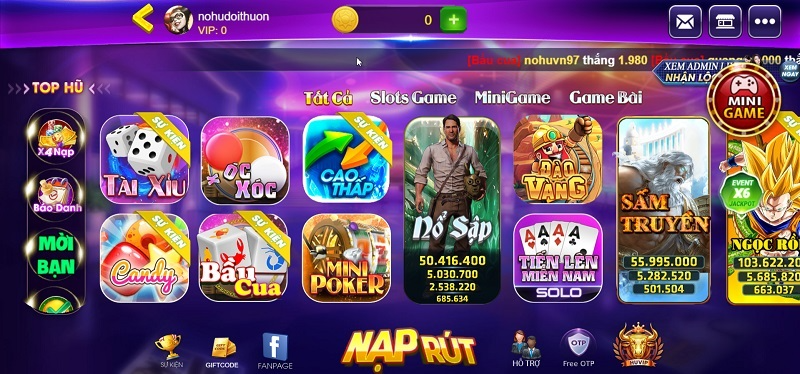Screen dimensions: 800x374
Task: Open the mail envelope inbox icon
Action: tap(685, 21)
